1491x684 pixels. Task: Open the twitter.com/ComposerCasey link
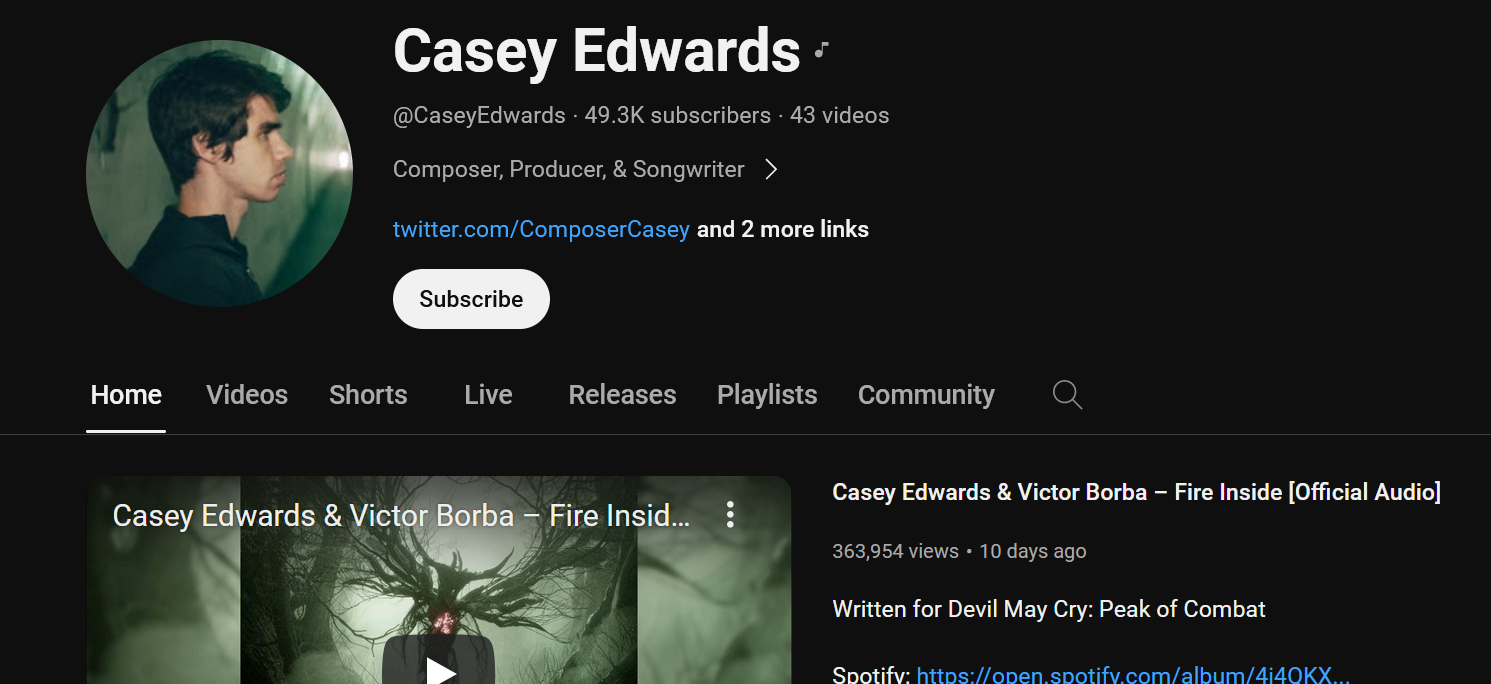tap(541, 229)
